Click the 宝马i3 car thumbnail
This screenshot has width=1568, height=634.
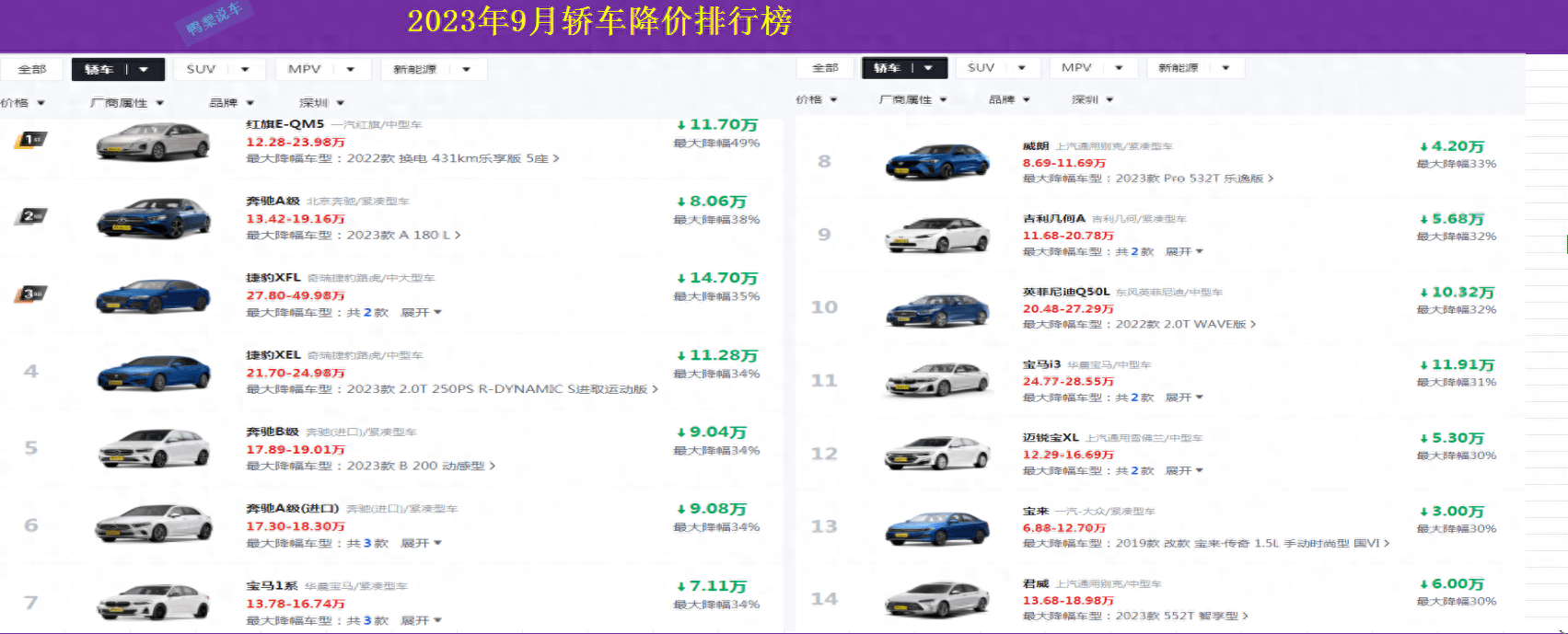[x=937, y=381]
